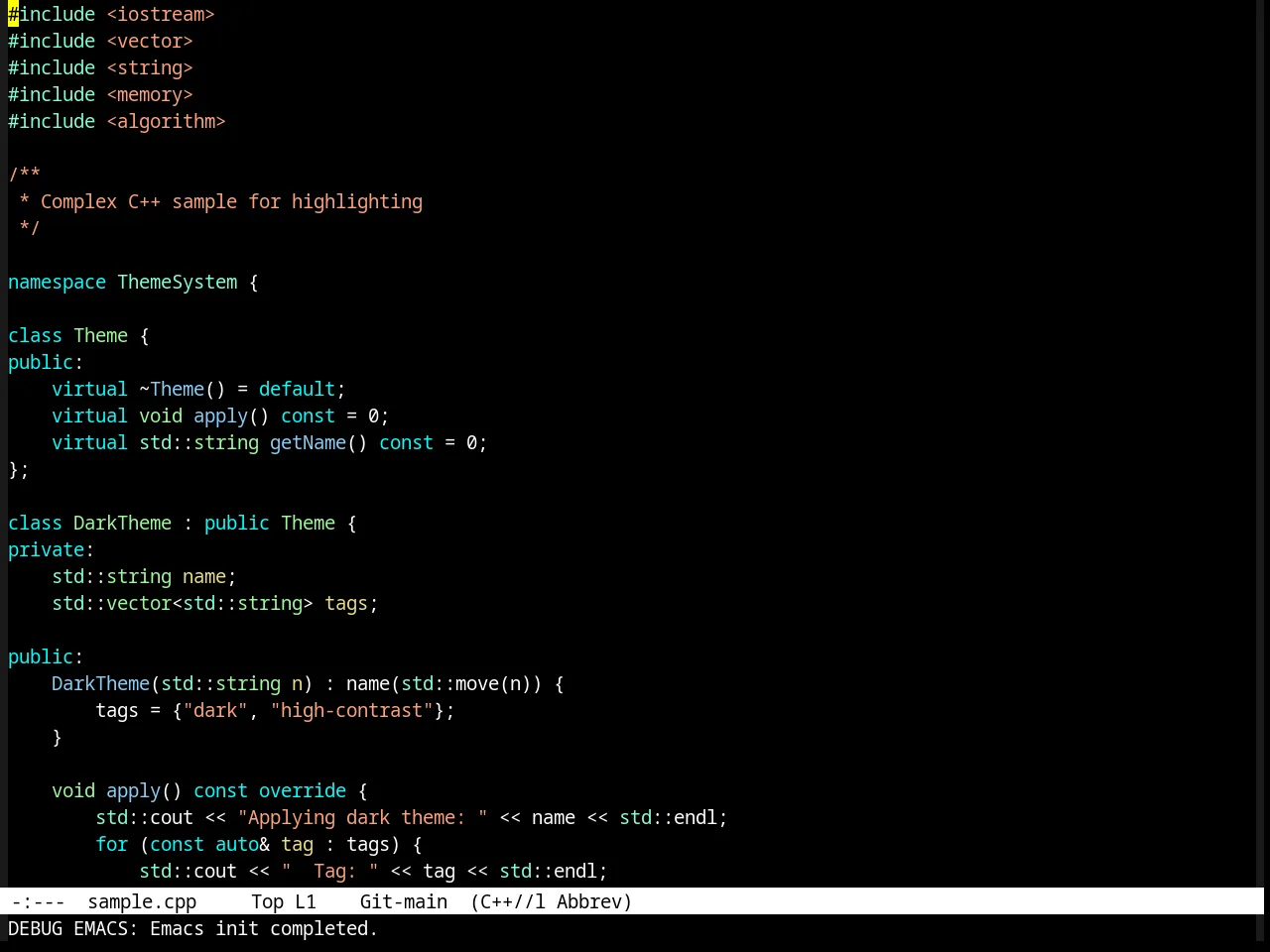Click the DarkTheme constructor name

(x=100, y=683)
